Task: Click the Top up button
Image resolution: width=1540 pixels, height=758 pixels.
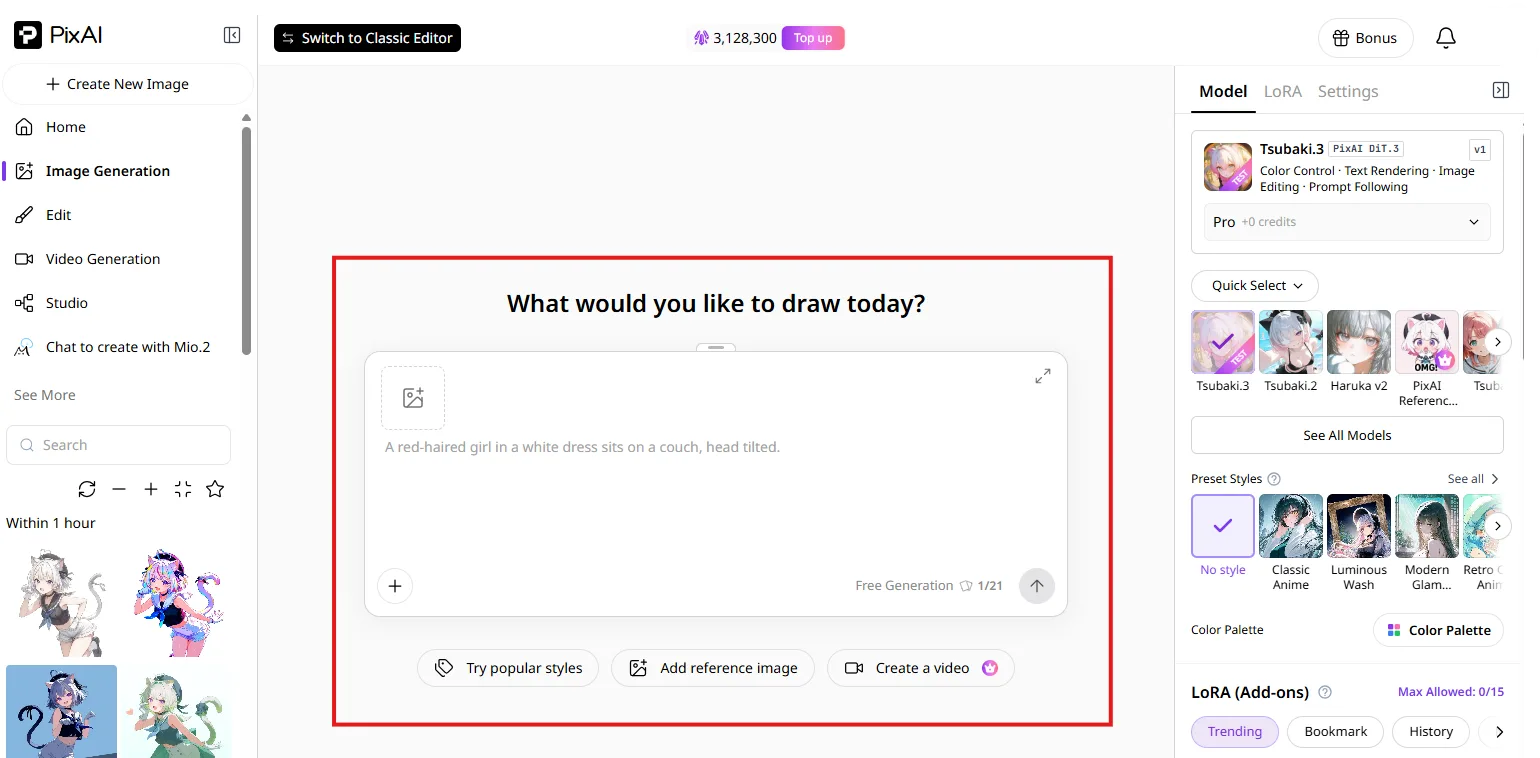Action: pyautogui.click(x=813, y=38)
